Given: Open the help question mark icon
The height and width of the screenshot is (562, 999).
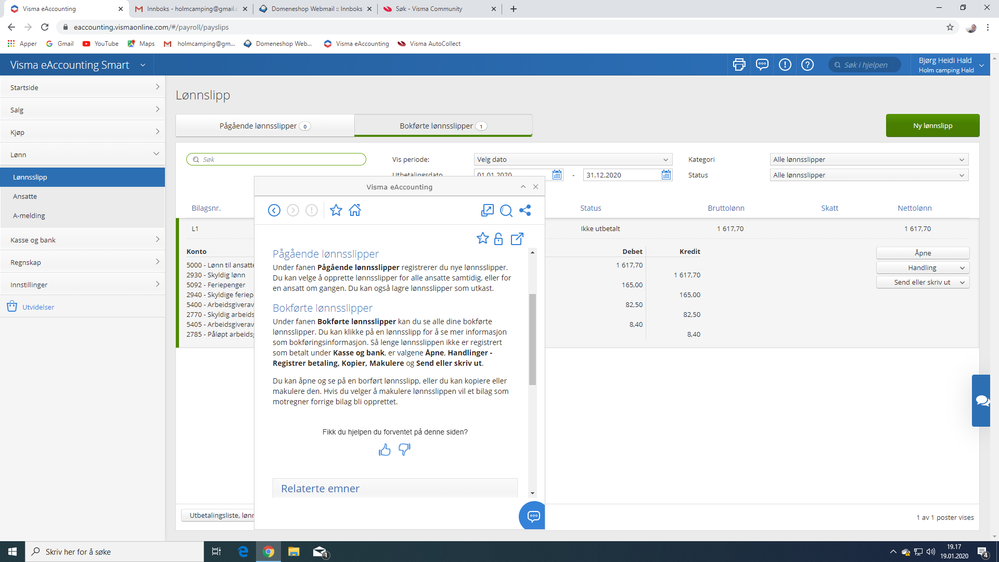Looking at the screenshot, I should [x=807, y=65].
